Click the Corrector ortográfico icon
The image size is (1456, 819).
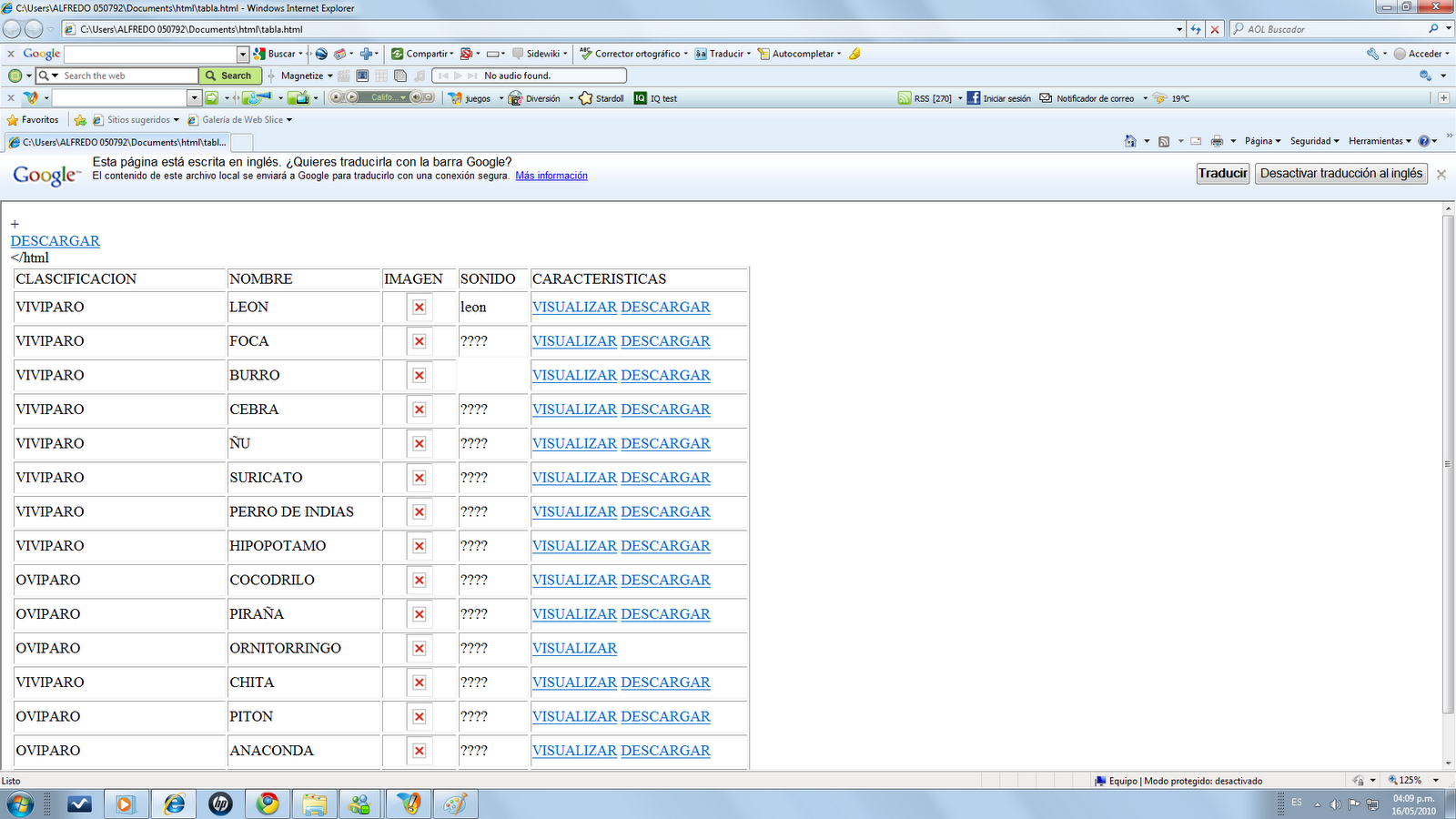[586, 54]
